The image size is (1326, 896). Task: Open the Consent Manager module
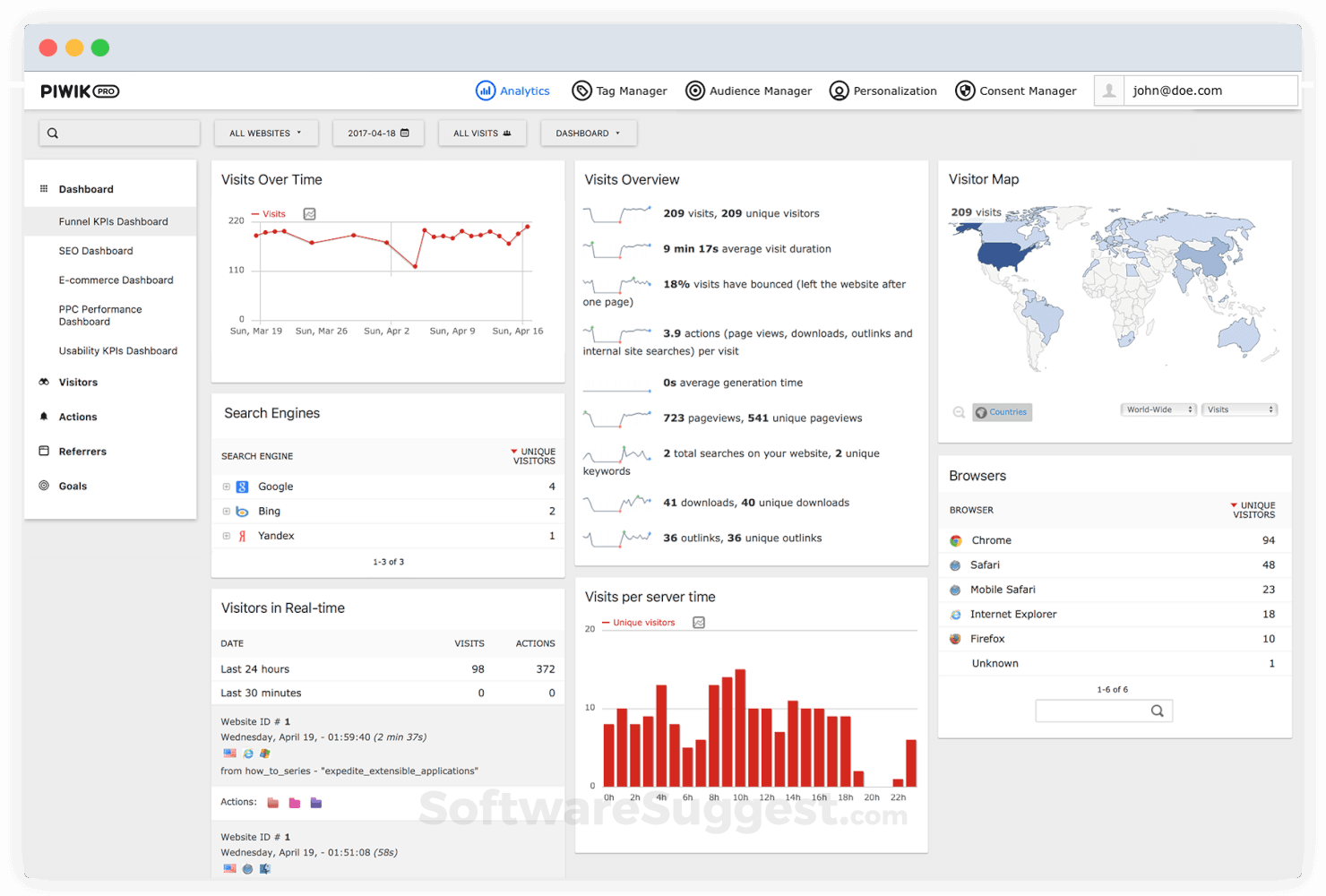click(x=1016, y=90)
